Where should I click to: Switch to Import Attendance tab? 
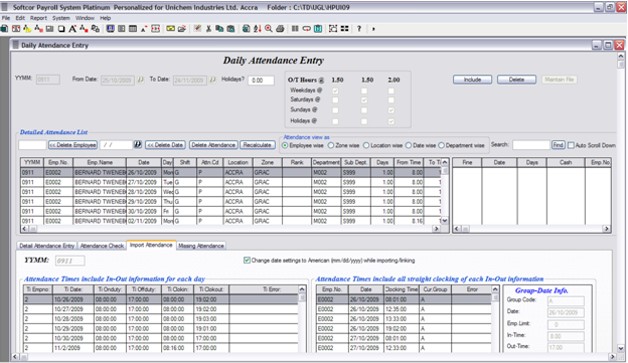tap(151, 245)
